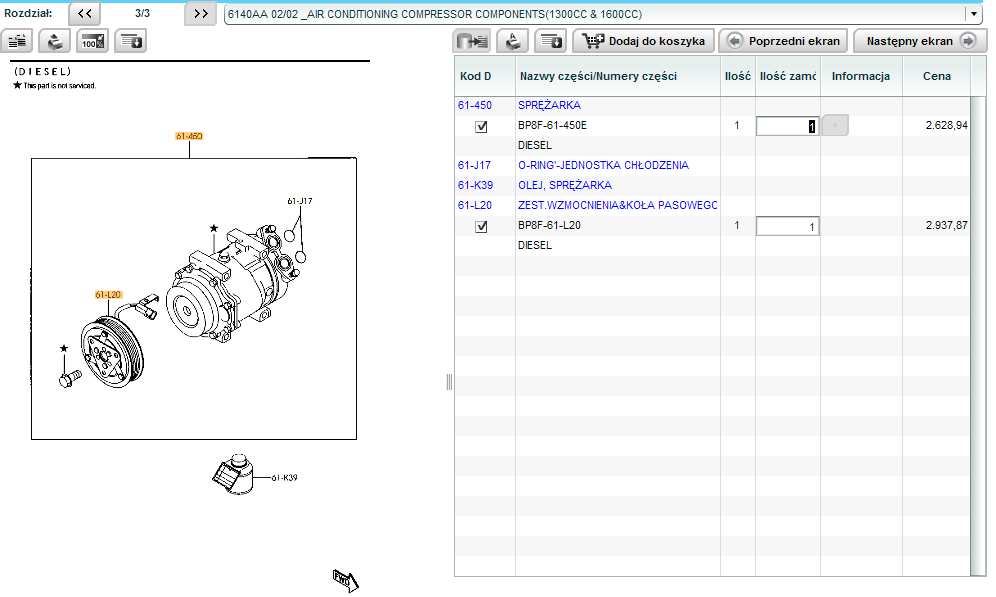Click the left panel list download icon
The width and height of the screenshot is (996, 597).
(132, 41)
